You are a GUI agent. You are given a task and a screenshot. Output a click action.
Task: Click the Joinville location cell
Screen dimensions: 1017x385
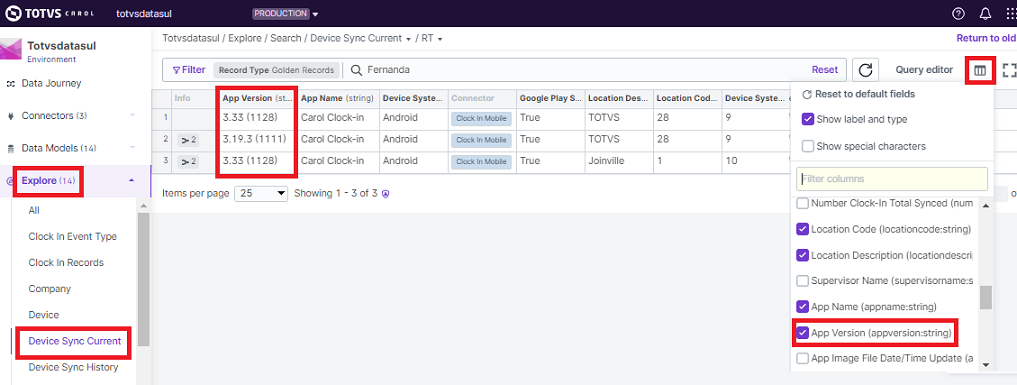(606, 160)
